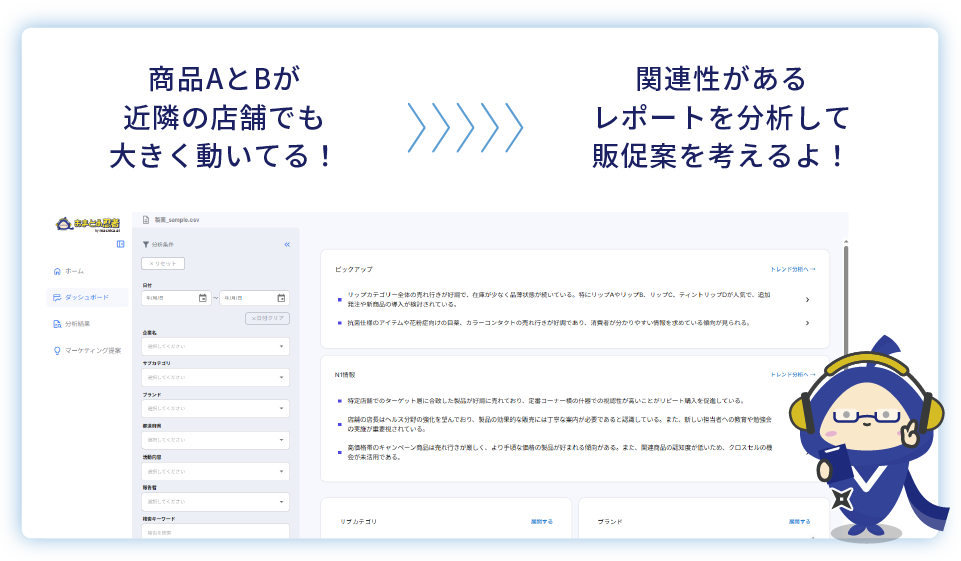Click the ×リセット button
This screenshot has height=561, width=961.
coord(163,264)
